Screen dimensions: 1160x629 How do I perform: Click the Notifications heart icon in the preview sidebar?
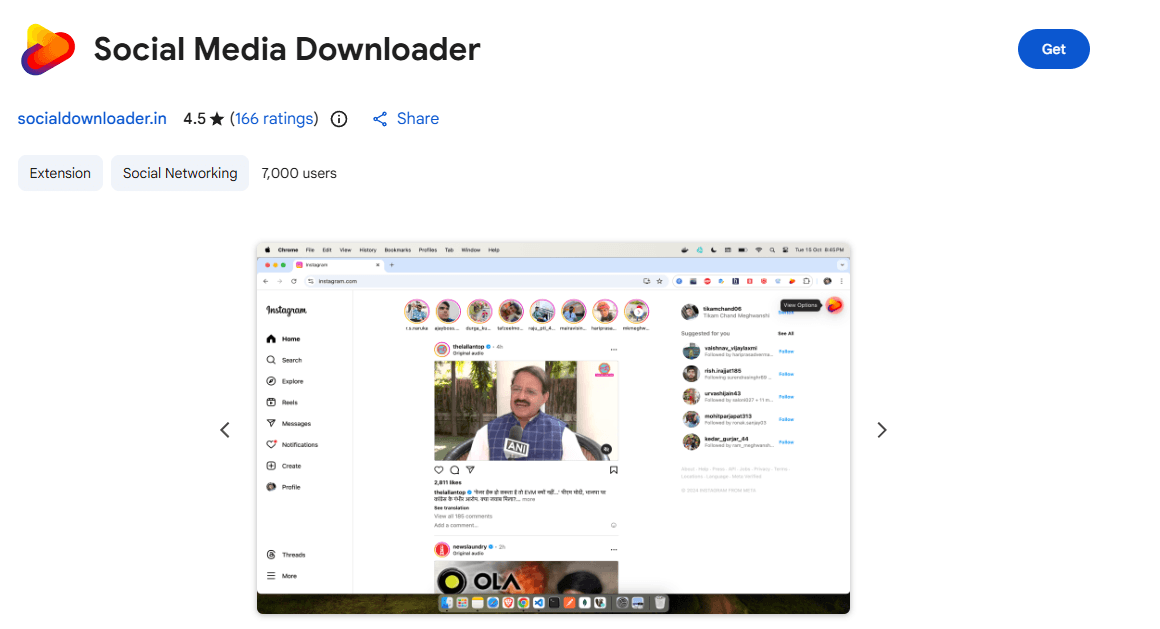(271, 445)
